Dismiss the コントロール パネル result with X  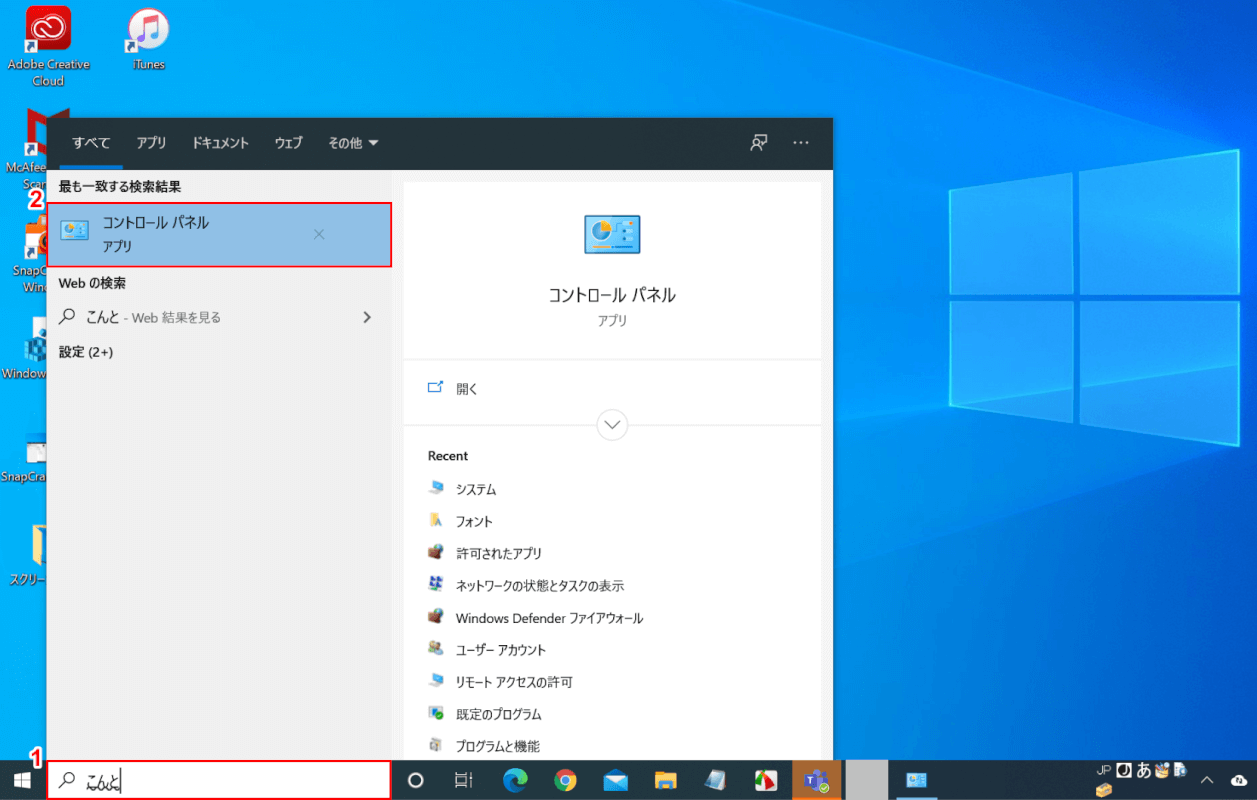coord(319,234)
